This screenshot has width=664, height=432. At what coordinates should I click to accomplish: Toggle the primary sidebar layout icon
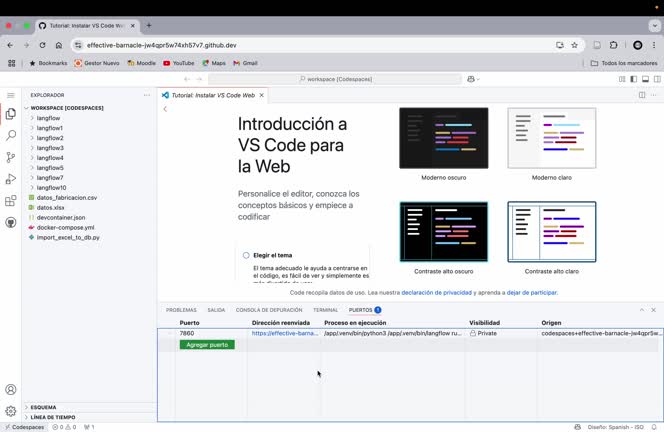tap(634, 79)
